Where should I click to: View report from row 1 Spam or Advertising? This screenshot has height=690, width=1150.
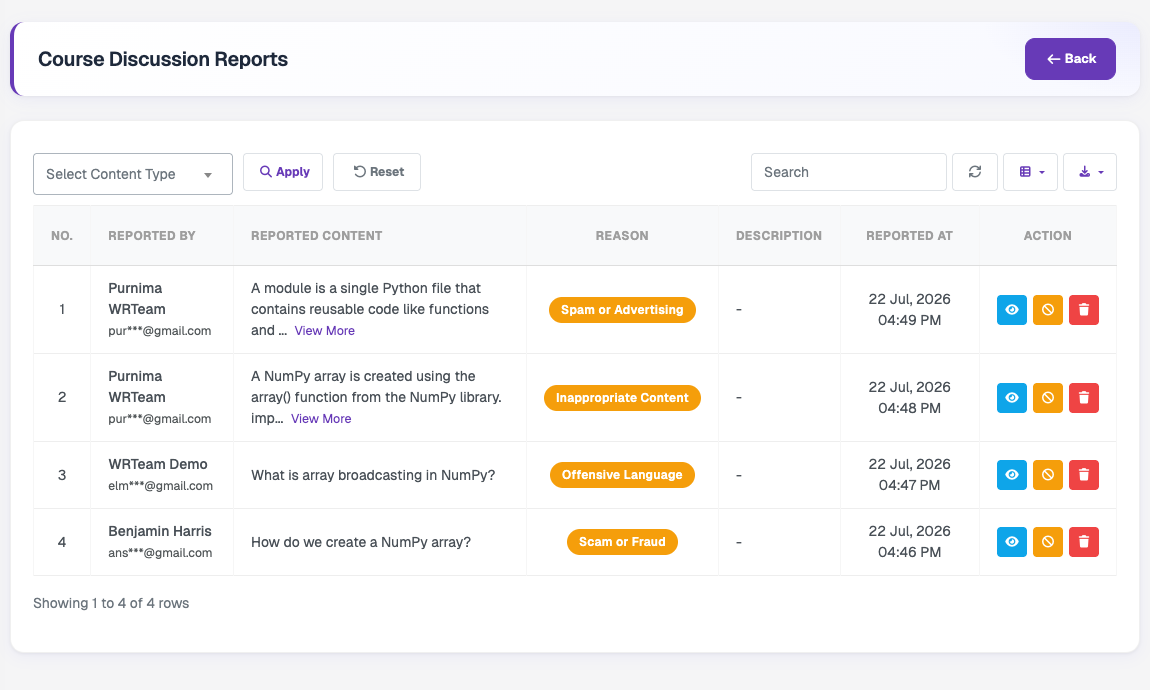pos(1011,309)
